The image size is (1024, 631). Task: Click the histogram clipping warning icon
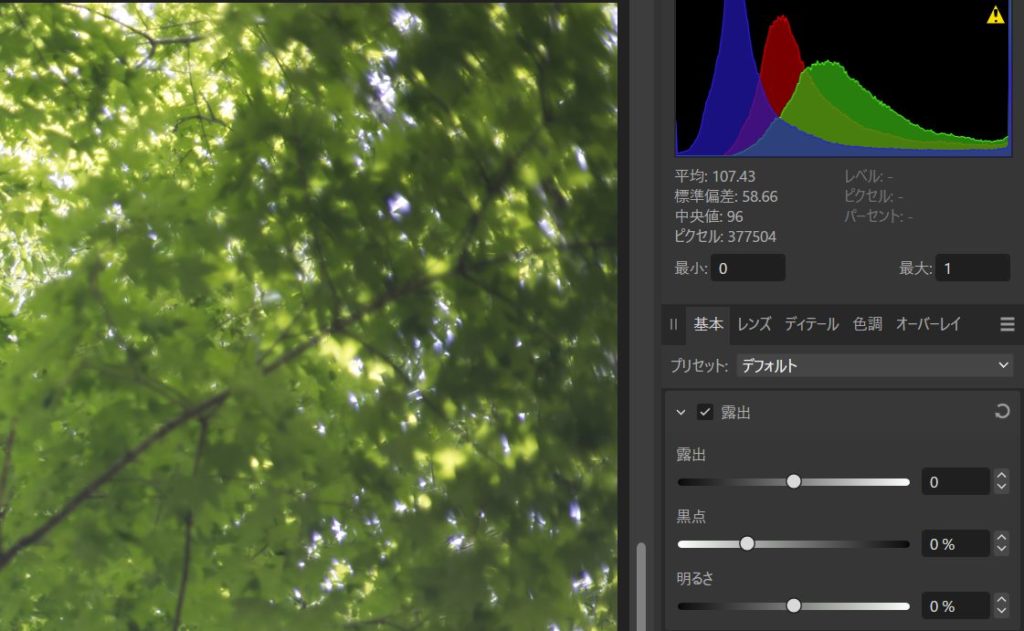click(x=995, y=15)
